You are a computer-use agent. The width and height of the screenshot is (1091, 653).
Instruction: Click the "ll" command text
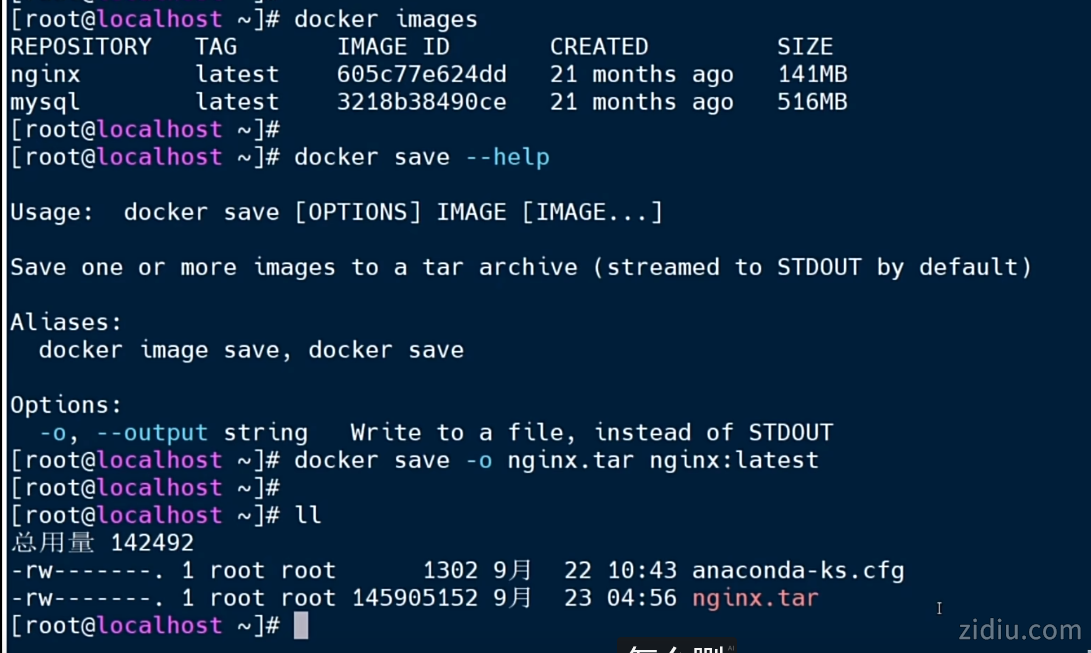pos(308,515)
